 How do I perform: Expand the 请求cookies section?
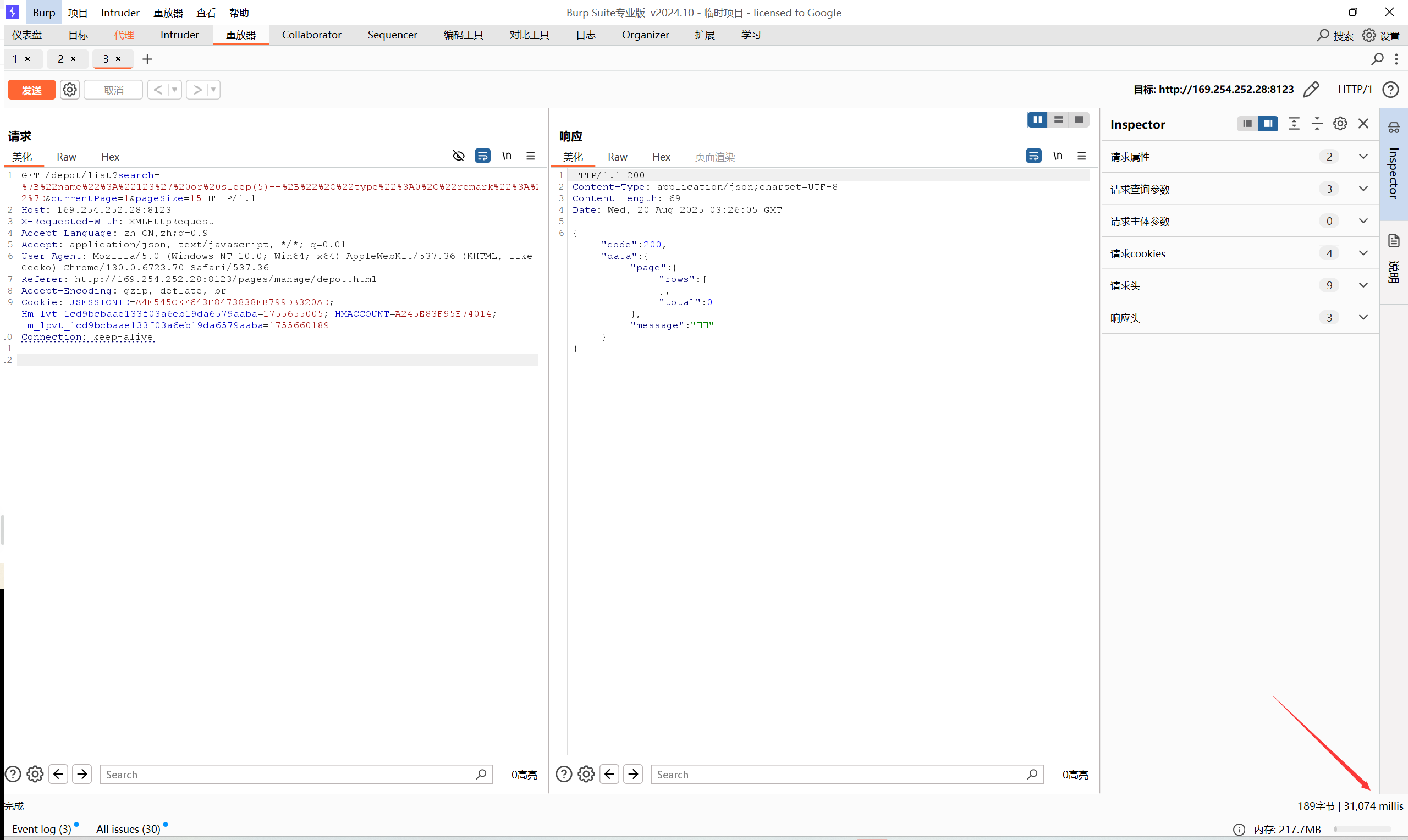click(x=1363, y=253)
